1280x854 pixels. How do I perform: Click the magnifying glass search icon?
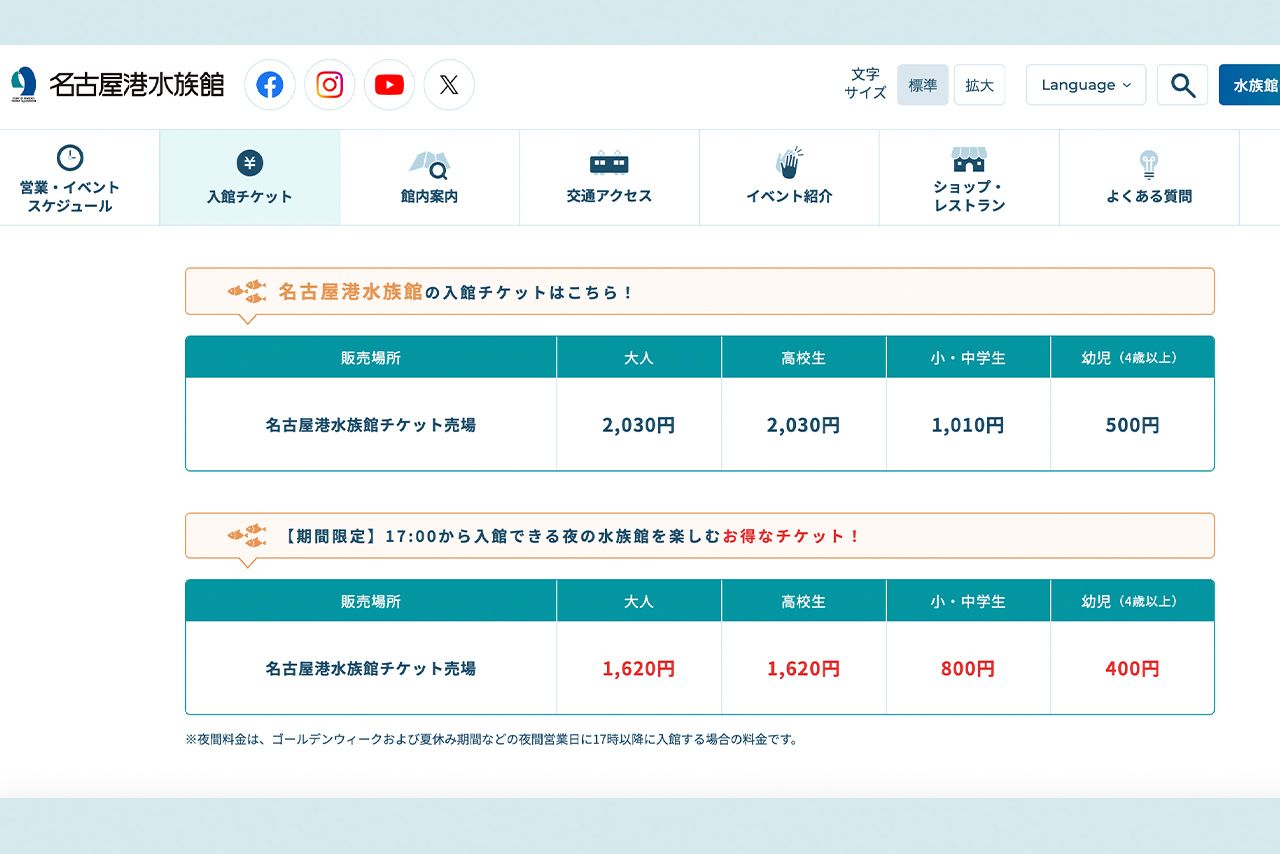1182,85
